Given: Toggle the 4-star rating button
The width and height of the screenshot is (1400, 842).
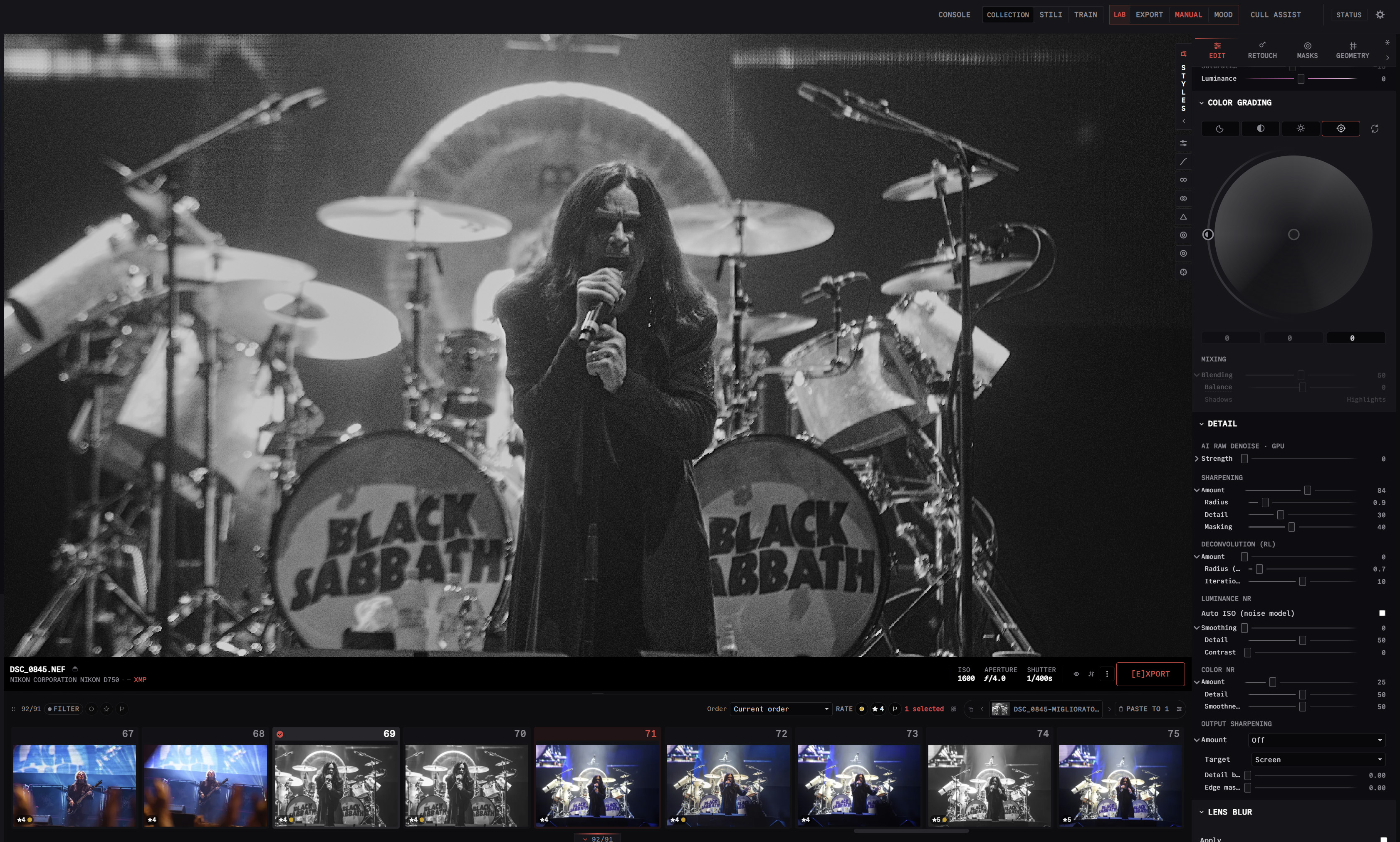Looking at the screenshot, I should (878, 709).
